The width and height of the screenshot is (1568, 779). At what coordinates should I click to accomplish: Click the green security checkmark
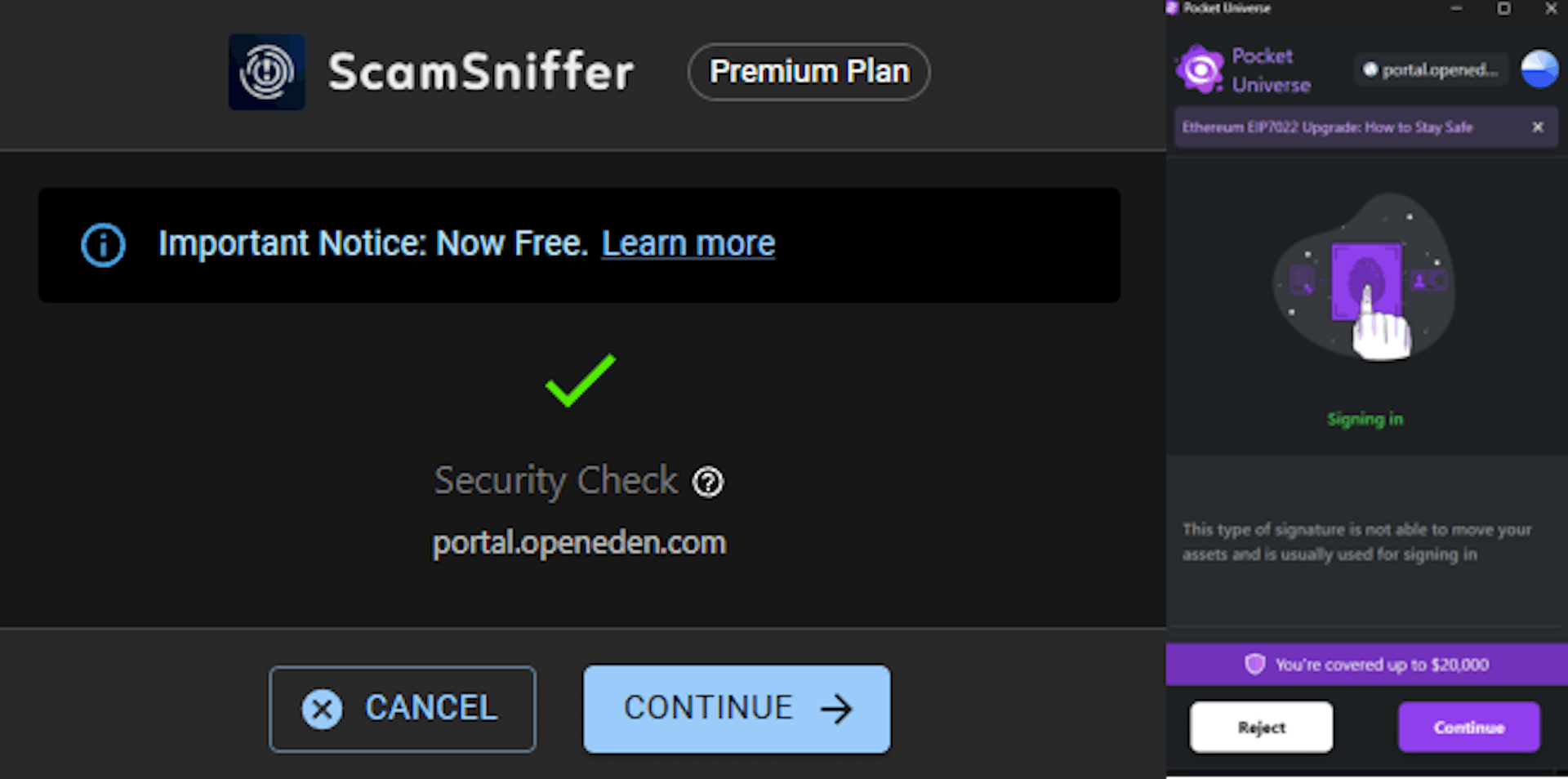(581, 380)
